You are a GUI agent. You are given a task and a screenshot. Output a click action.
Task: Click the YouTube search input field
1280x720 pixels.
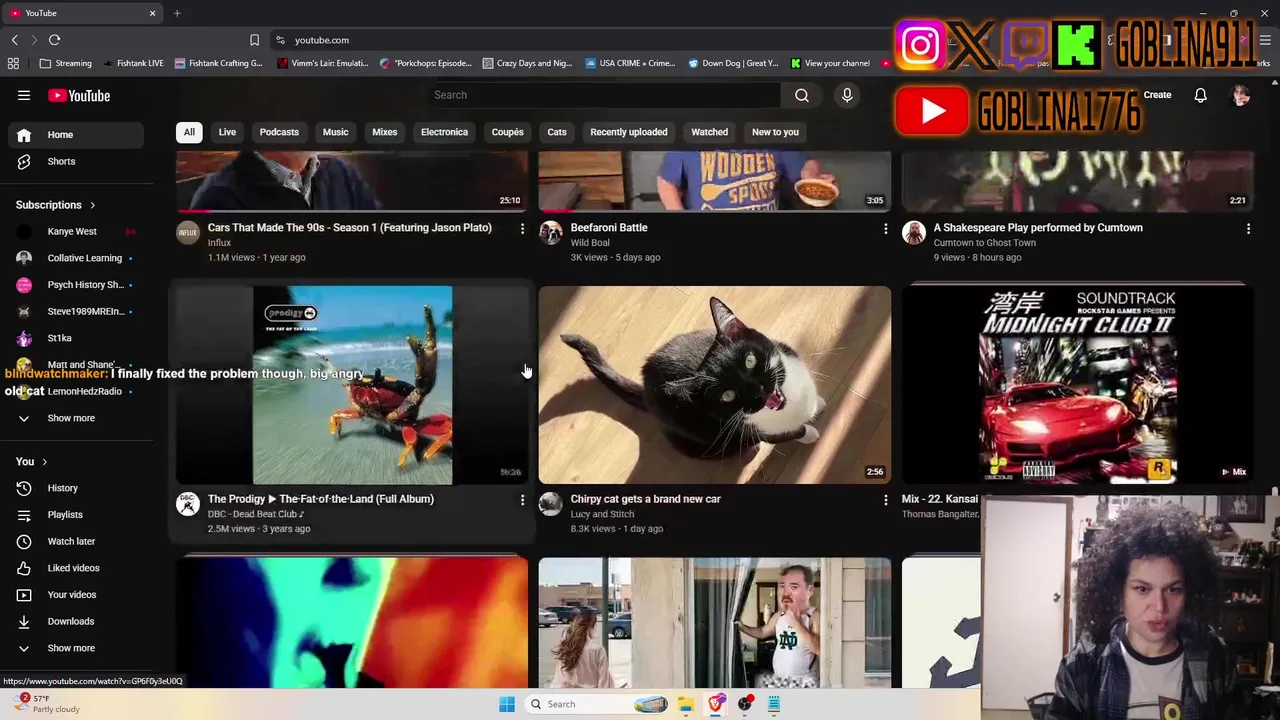coord(605,95)
